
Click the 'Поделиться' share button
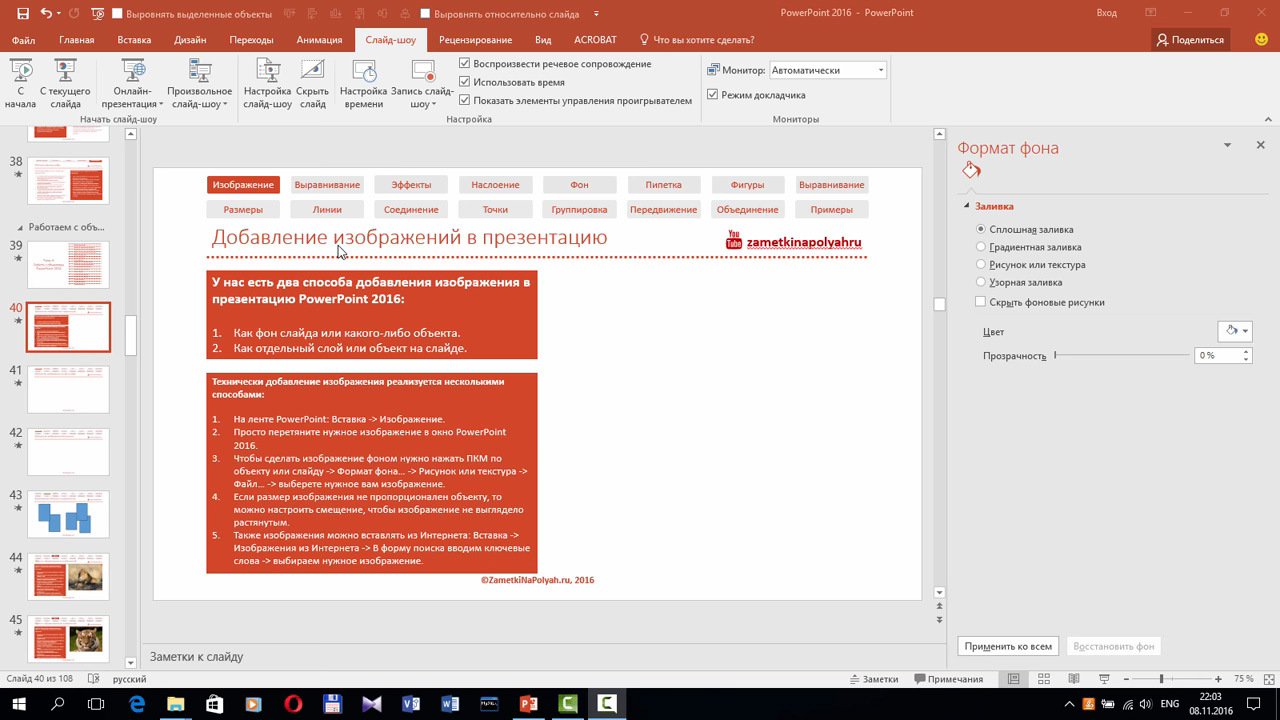(x=1189, y=40)
